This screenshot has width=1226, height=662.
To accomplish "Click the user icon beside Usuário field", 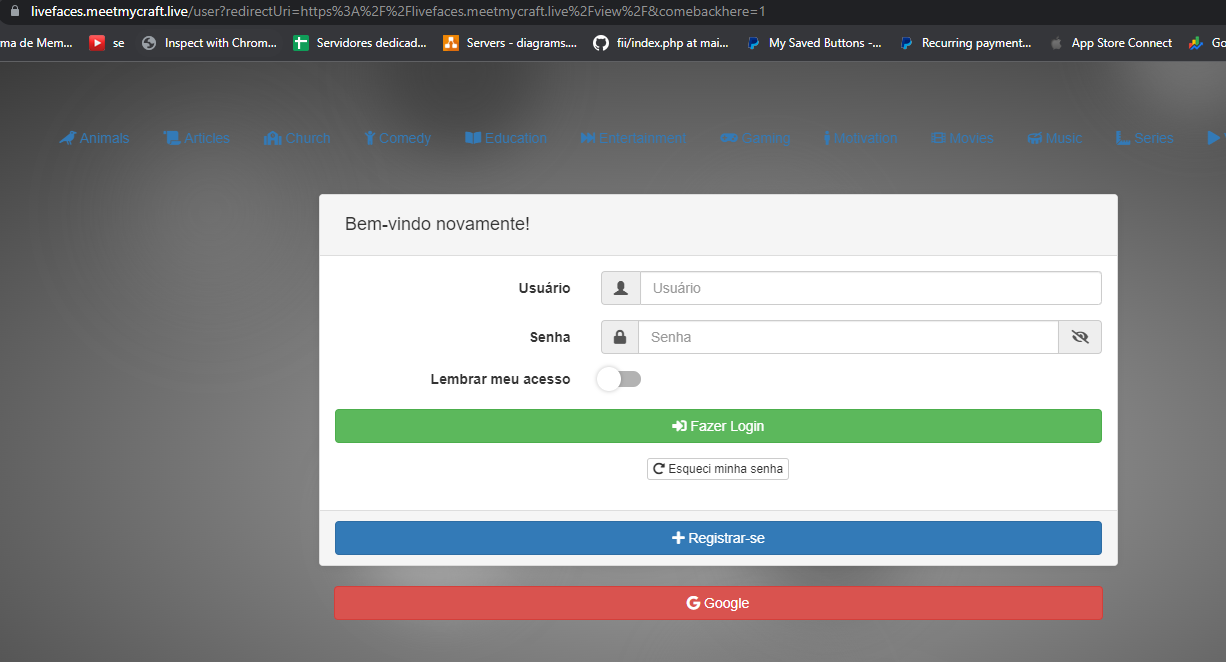I will point(621,288).
